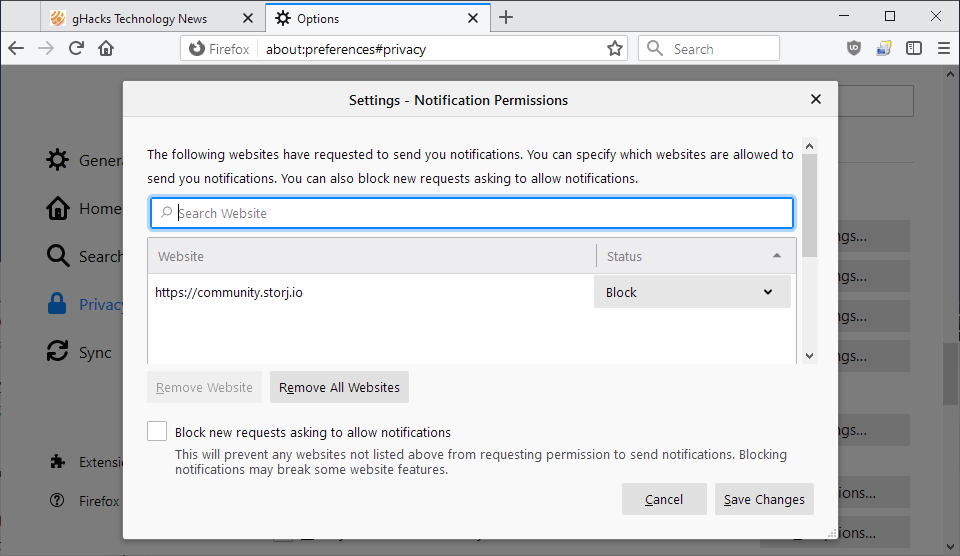Open the Home preferences category

pos(84,209)
